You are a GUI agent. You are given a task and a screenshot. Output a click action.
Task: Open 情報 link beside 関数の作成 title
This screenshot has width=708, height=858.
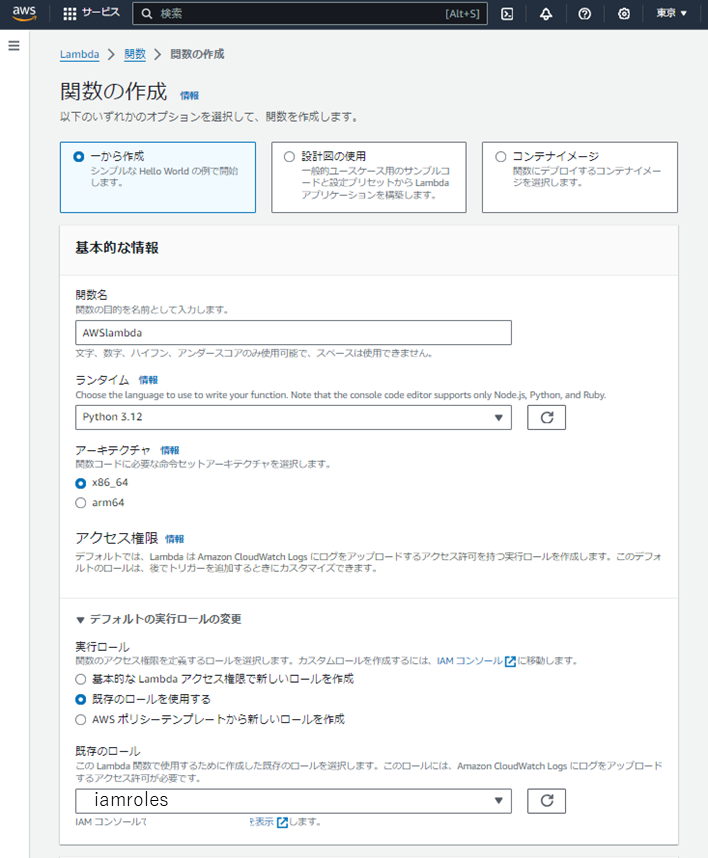click(x=189, y=95)
